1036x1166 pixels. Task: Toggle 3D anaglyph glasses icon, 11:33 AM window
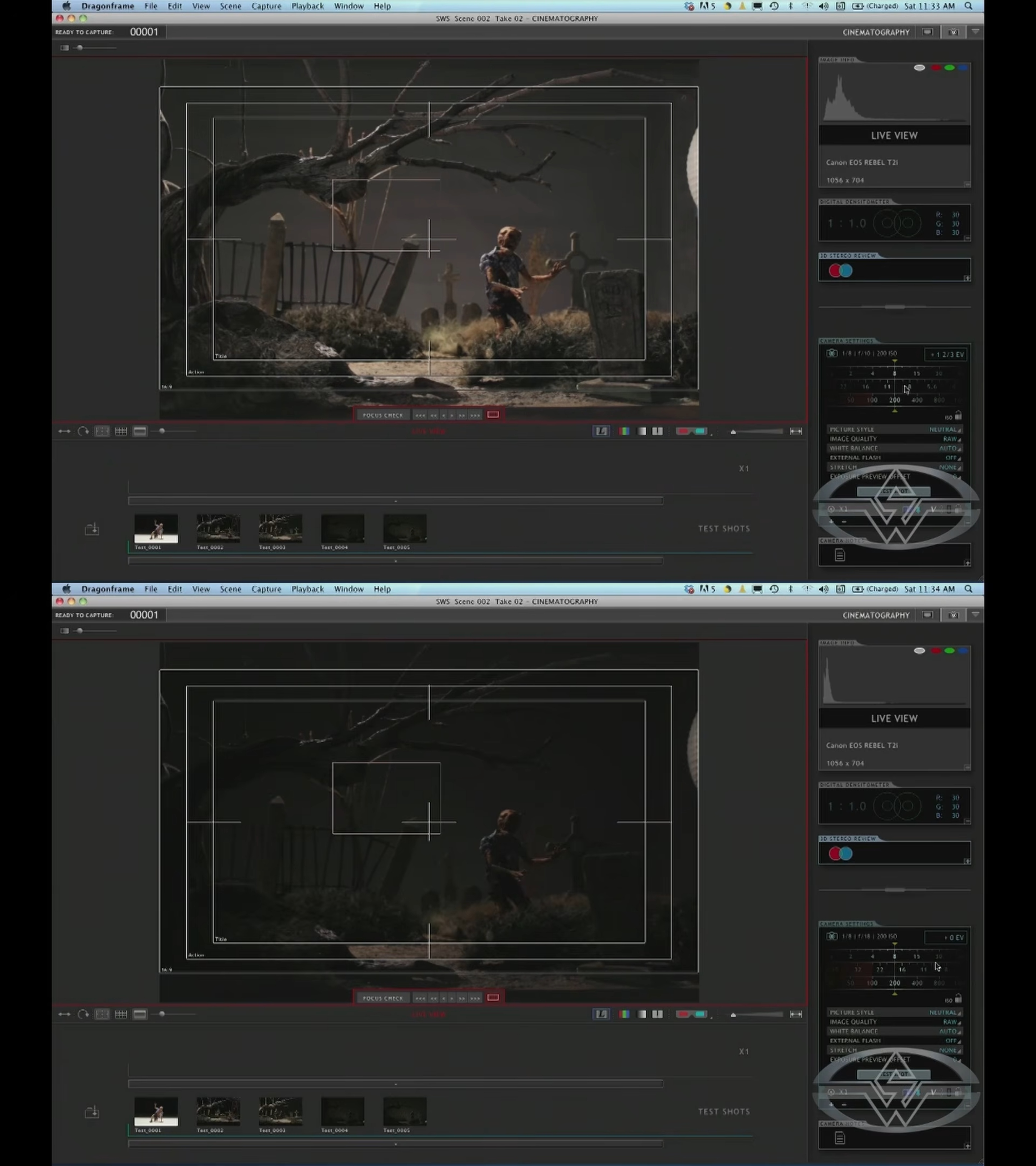point(692,431)
